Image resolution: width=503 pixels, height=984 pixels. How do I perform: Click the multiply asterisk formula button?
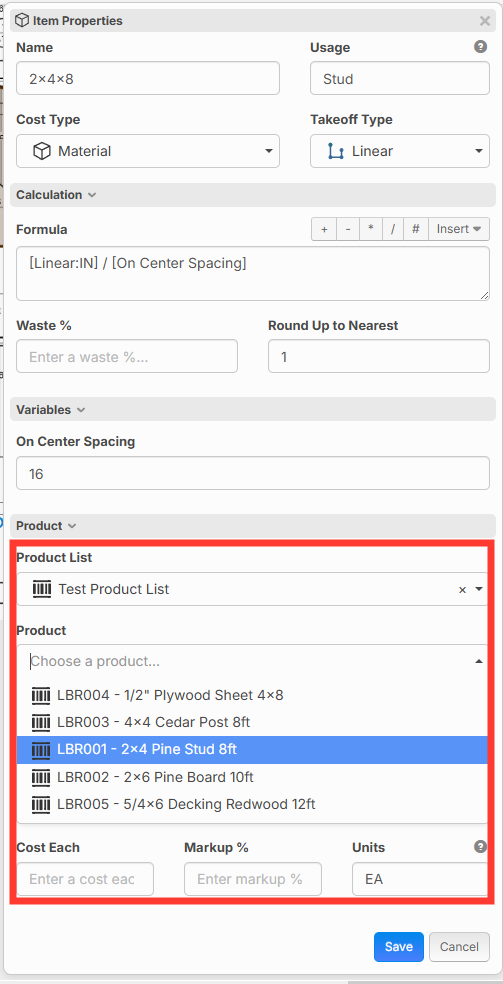coord(371,229)
